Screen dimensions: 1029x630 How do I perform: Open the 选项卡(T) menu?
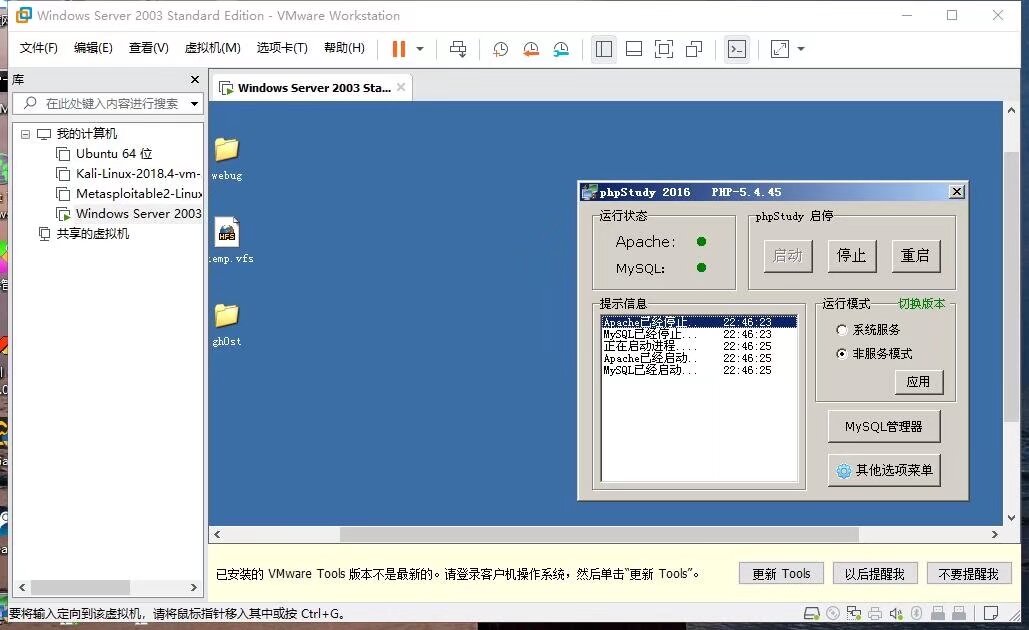(282, 48)
